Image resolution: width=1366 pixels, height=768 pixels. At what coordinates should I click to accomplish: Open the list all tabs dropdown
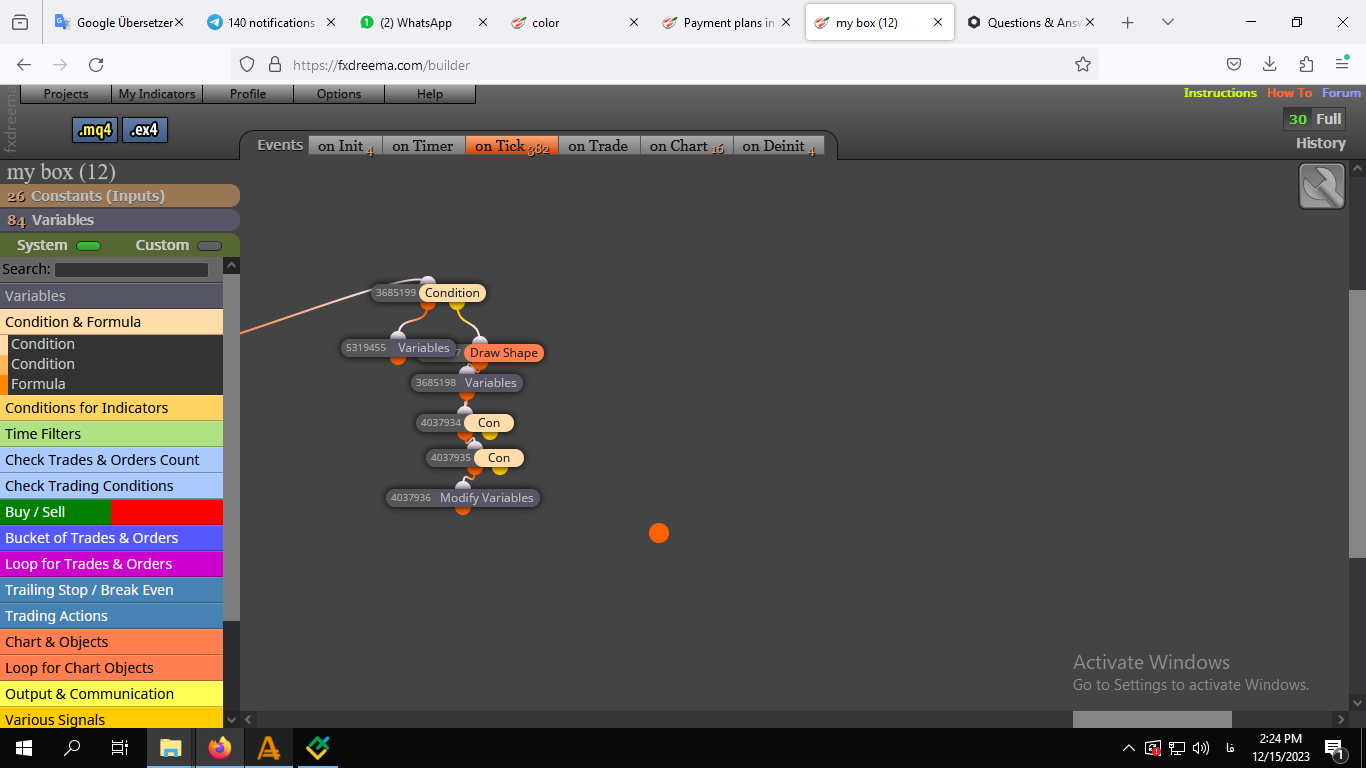pos(1167,22)
